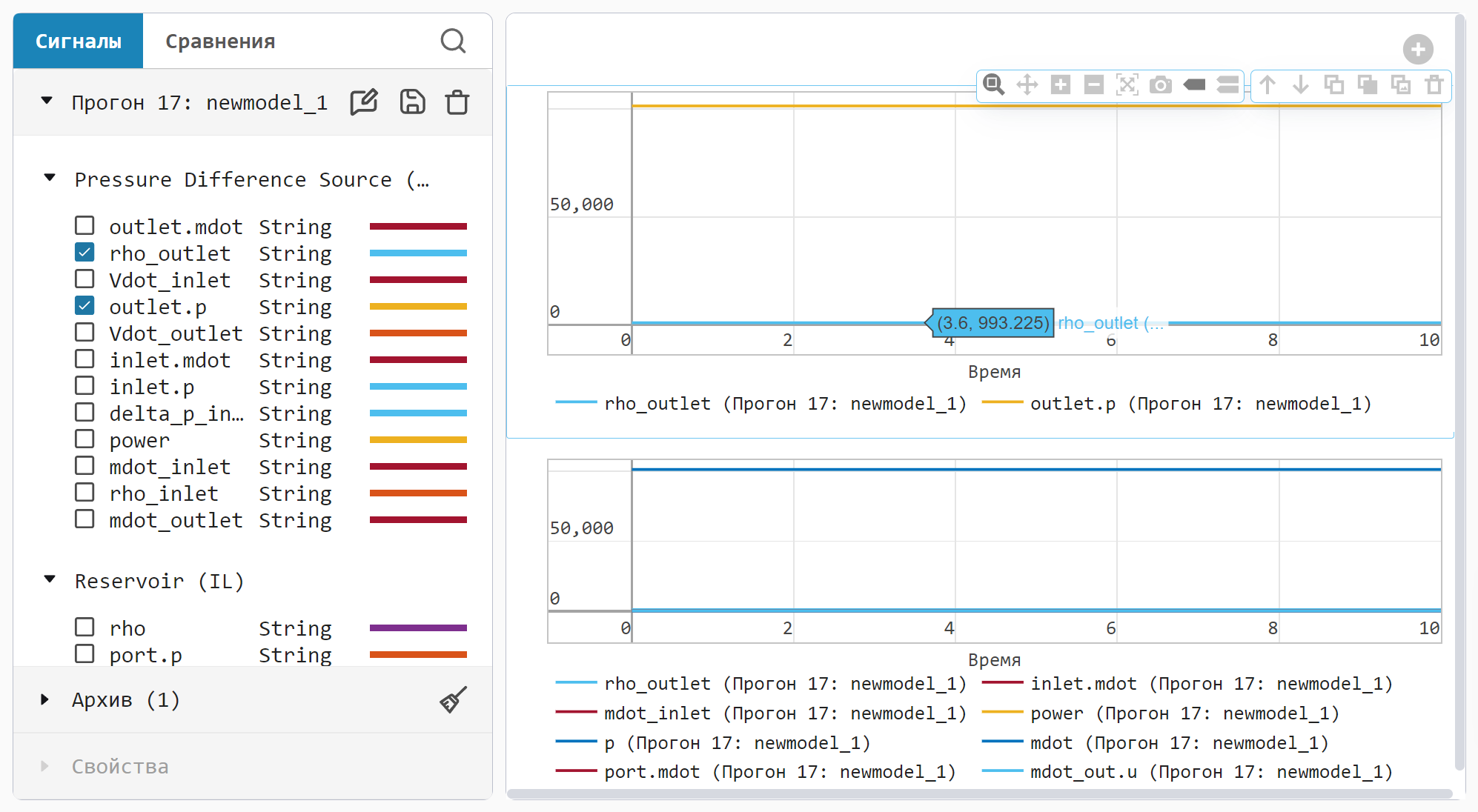Open color swatch for outlet.p line
Viewport: 1478px width, 812px height.
[418, 306]
